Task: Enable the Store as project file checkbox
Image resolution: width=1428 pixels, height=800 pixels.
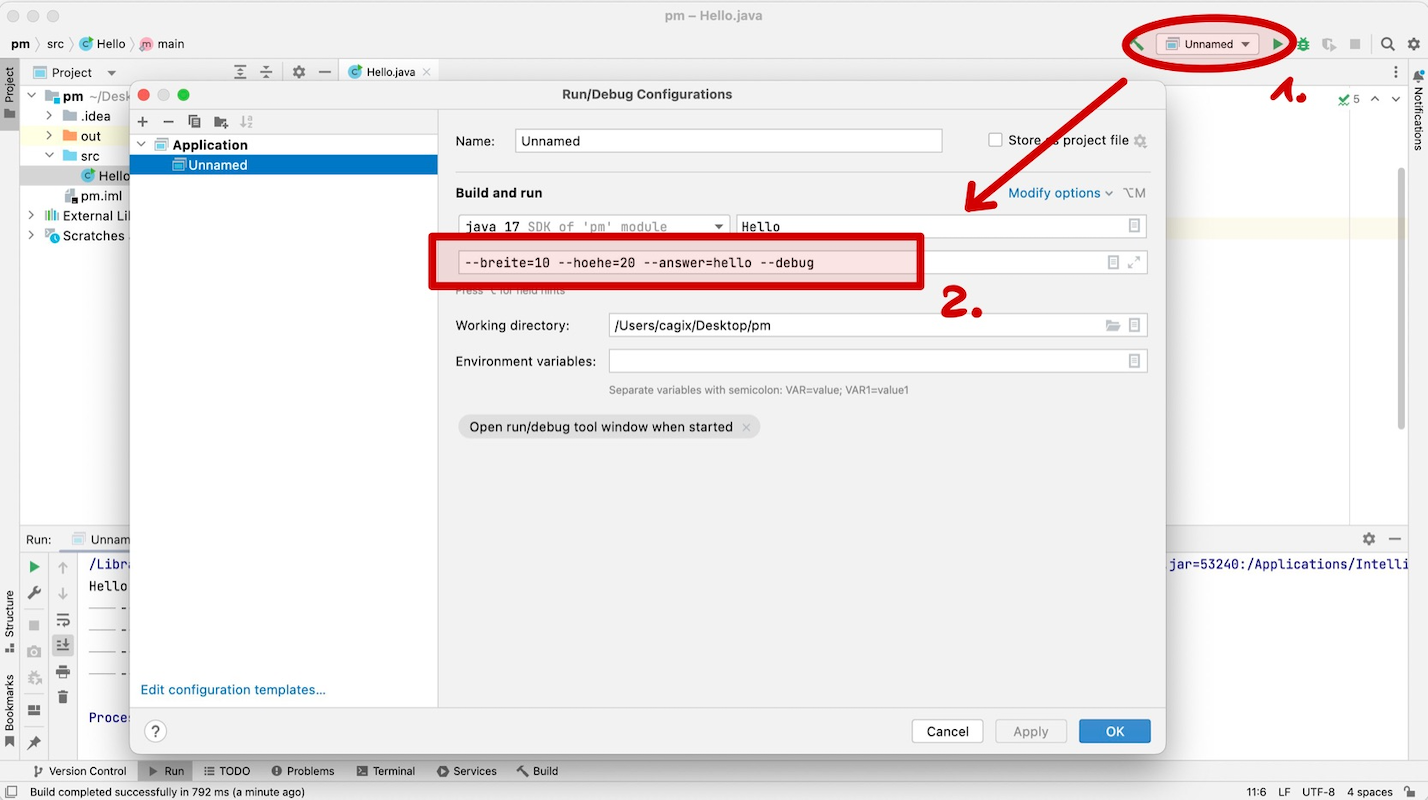Action: click(995, 140)
